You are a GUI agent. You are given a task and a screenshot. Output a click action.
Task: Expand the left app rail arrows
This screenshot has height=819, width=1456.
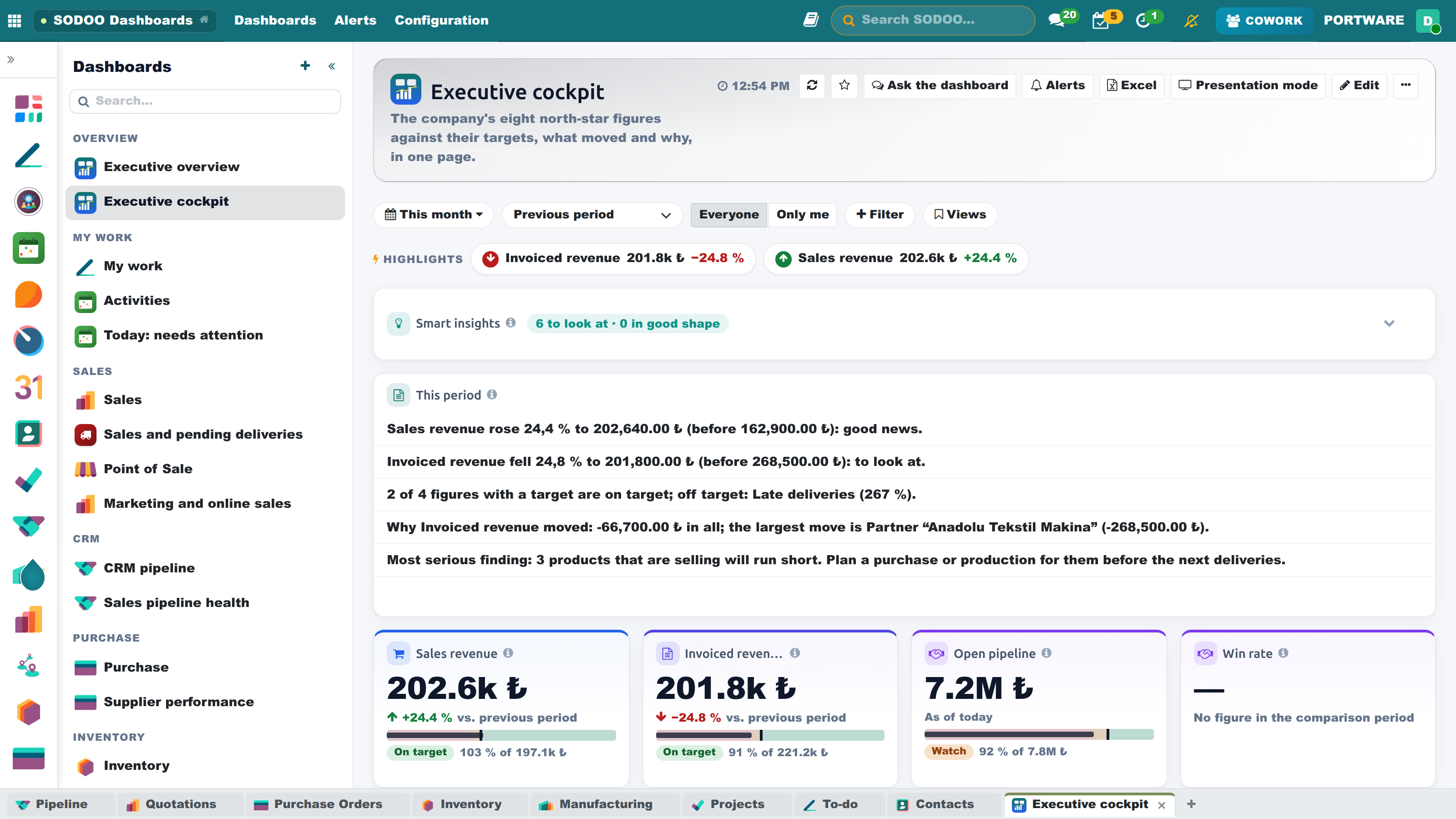(x=11, y=59)
